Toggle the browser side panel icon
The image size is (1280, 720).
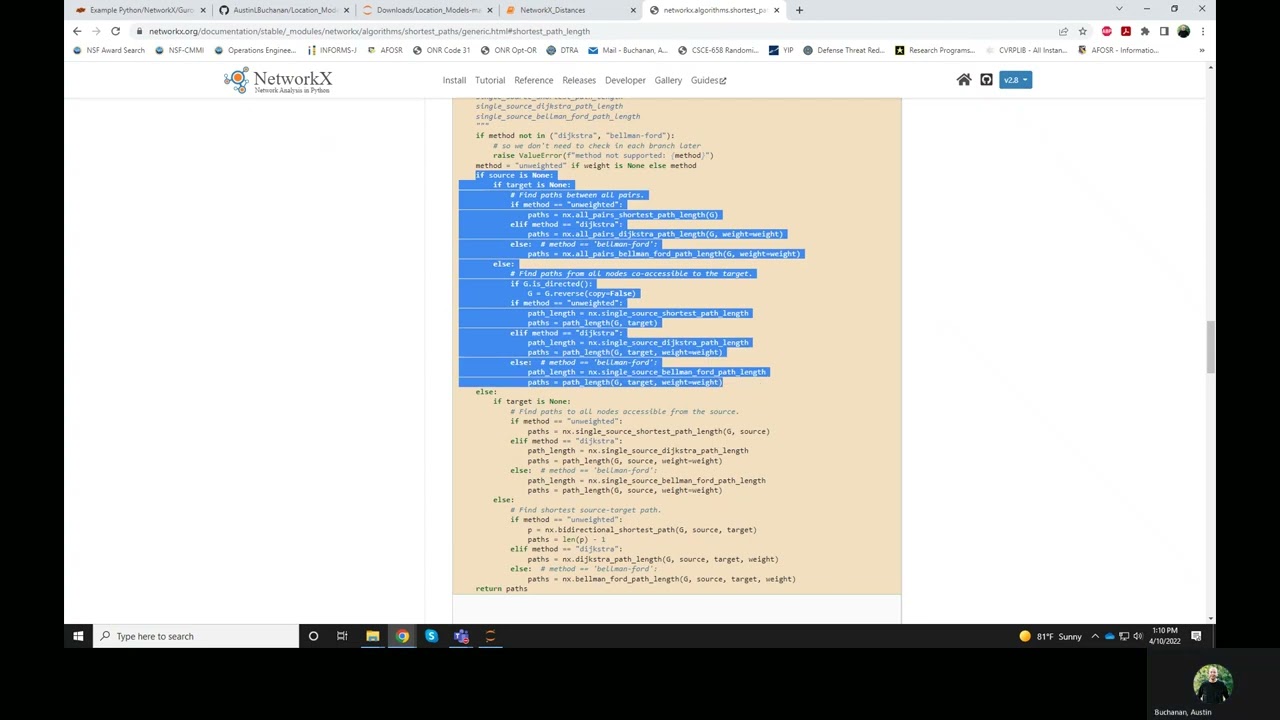coord(1164,31)
